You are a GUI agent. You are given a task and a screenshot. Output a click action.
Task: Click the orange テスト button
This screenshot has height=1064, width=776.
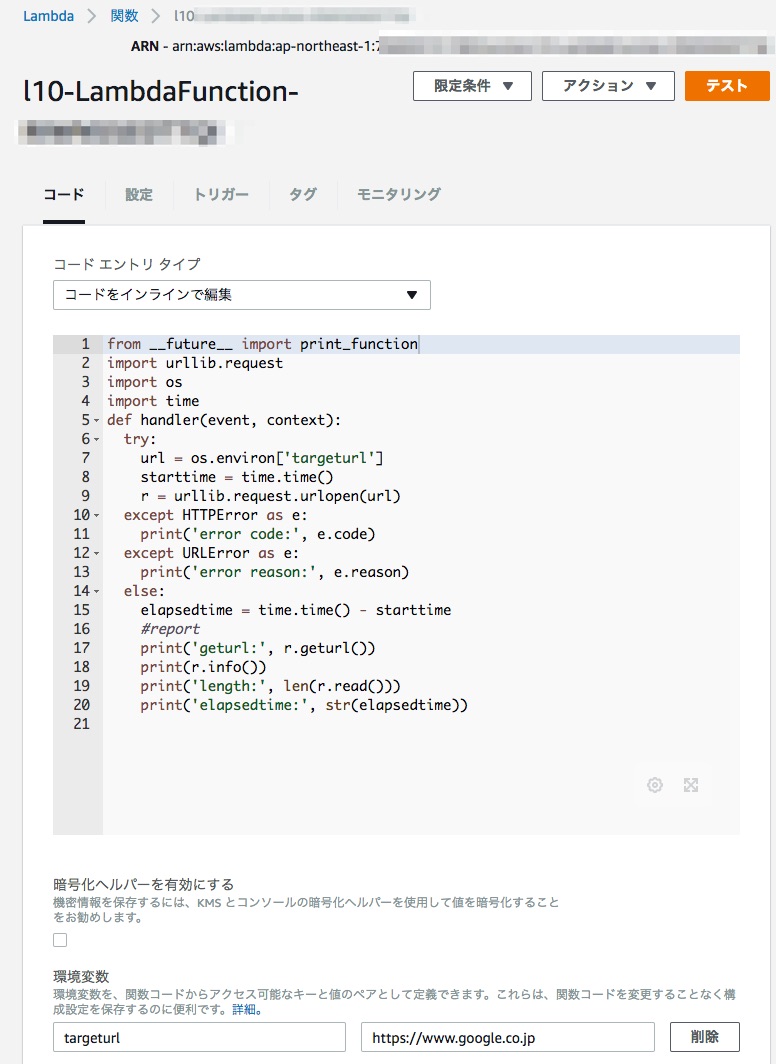coord(727,86)
